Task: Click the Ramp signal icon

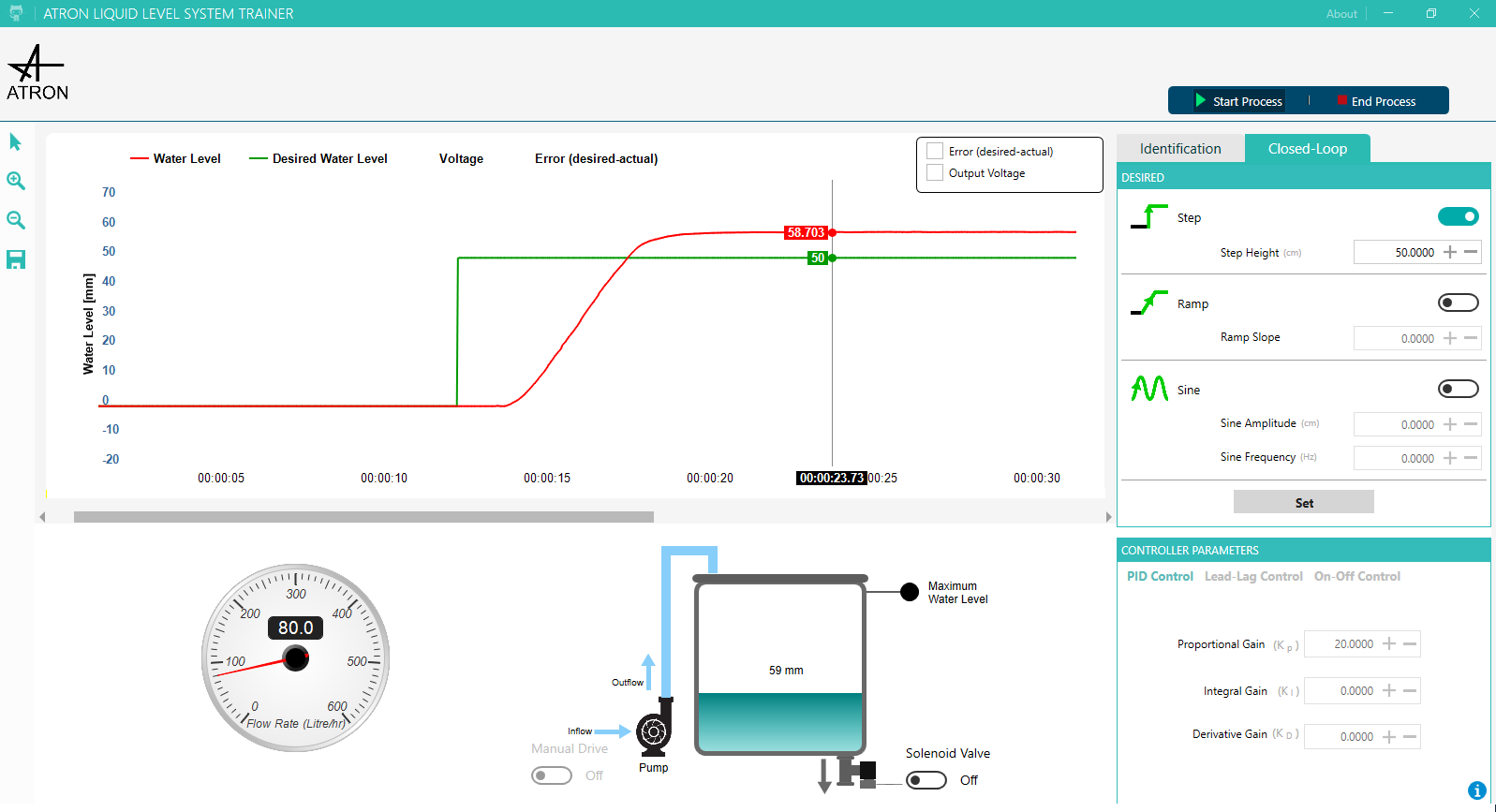Action: [x=1149, y=303]
